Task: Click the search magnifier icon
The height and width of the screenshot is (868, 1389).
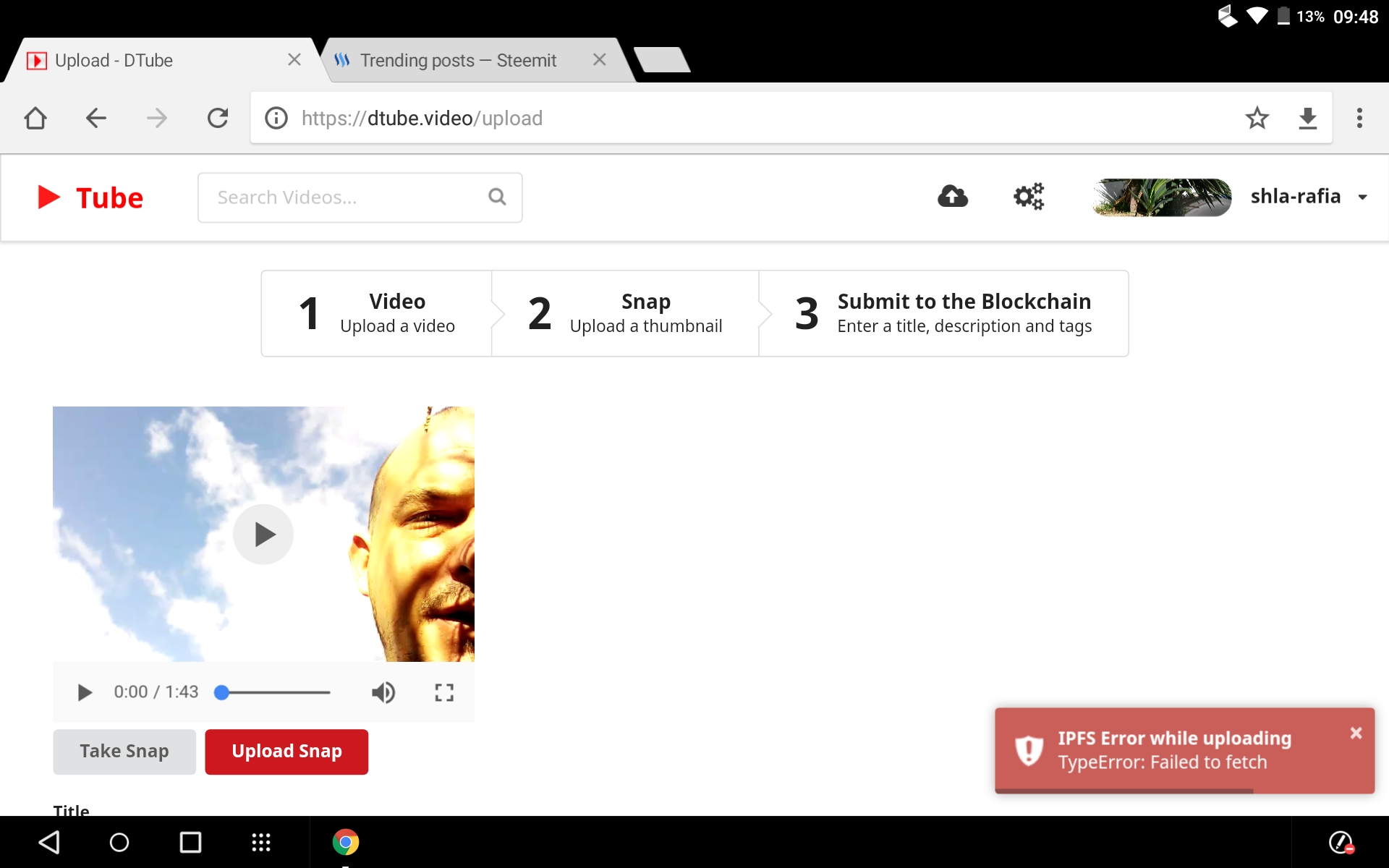Action: click(497, 197)
